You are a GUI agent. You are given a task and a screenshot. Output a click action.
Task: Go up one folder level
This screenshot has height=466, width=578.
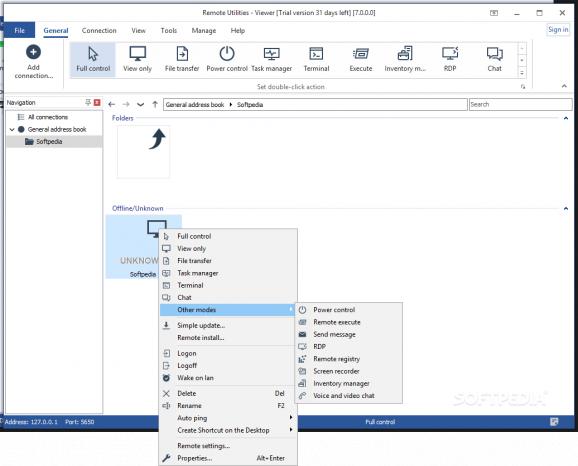coord(155,105)
